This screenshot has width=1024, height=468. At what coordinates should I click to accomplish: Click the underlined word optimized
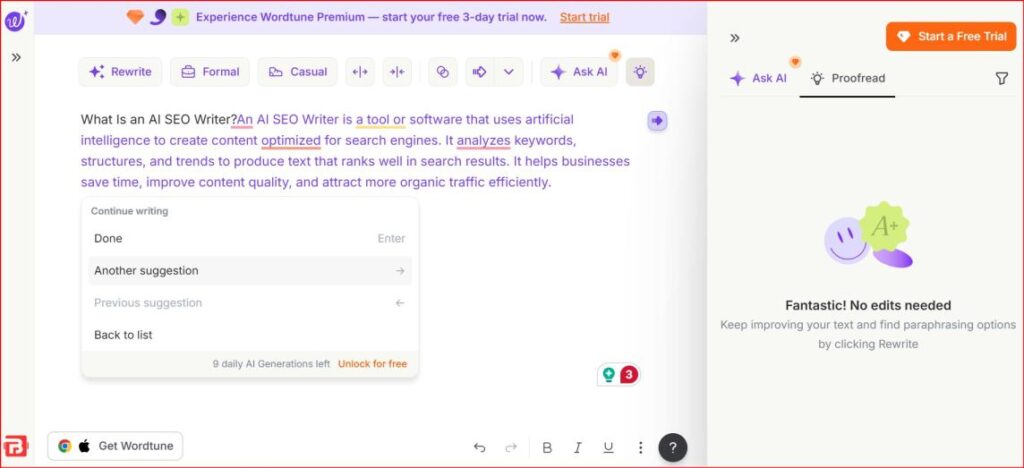pyautogui.click(x=291, y=140)
